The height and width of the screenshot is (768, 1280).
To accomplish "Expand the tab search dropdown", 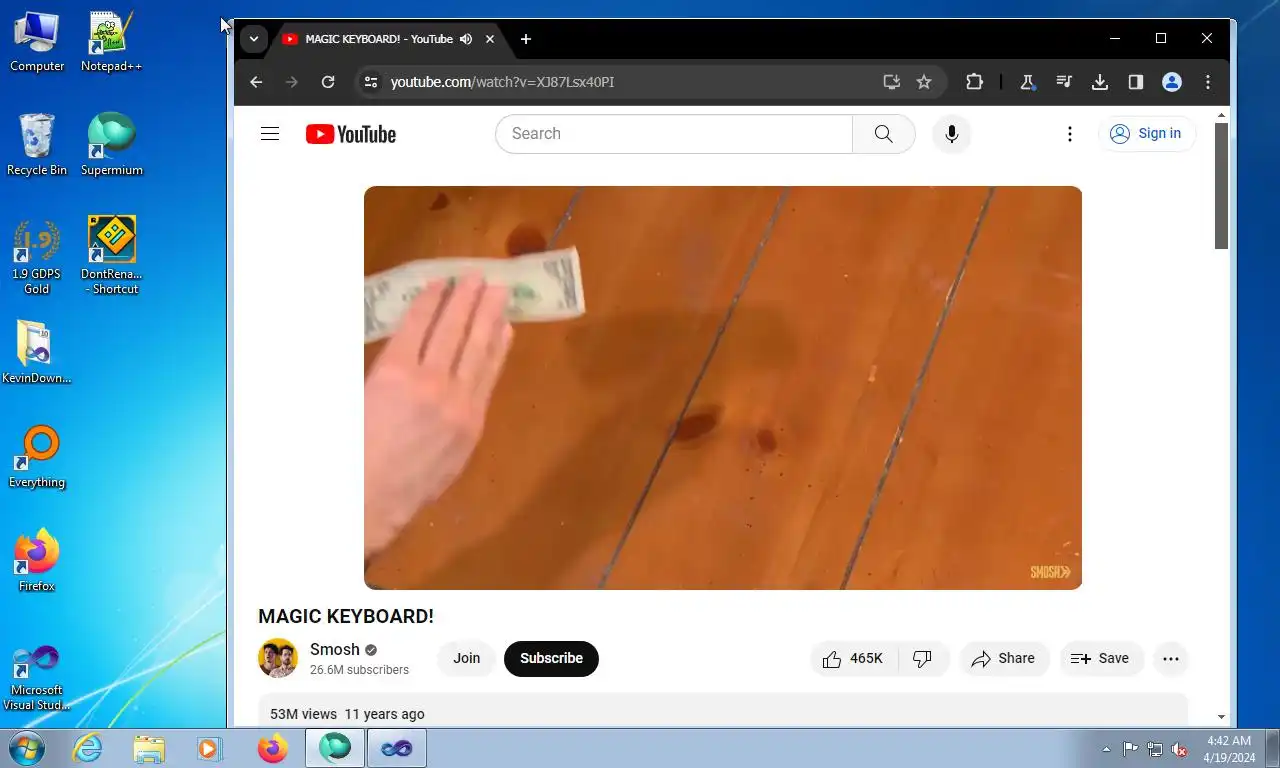I will pyautogui.click(x=254, y=39).
